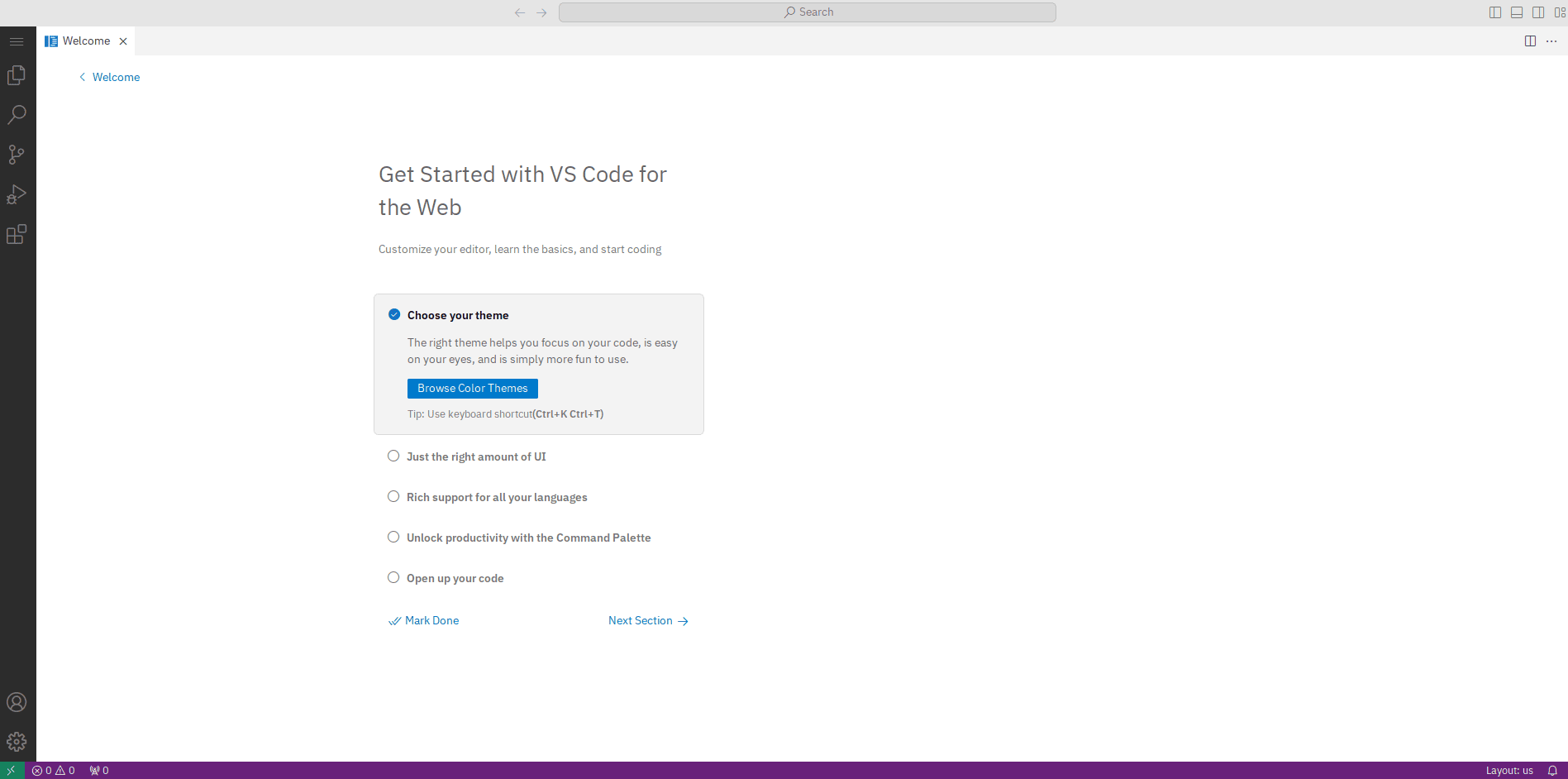Open the Extensions view
This screenshot has height=779, width=1568.
(x=17, y=234)
